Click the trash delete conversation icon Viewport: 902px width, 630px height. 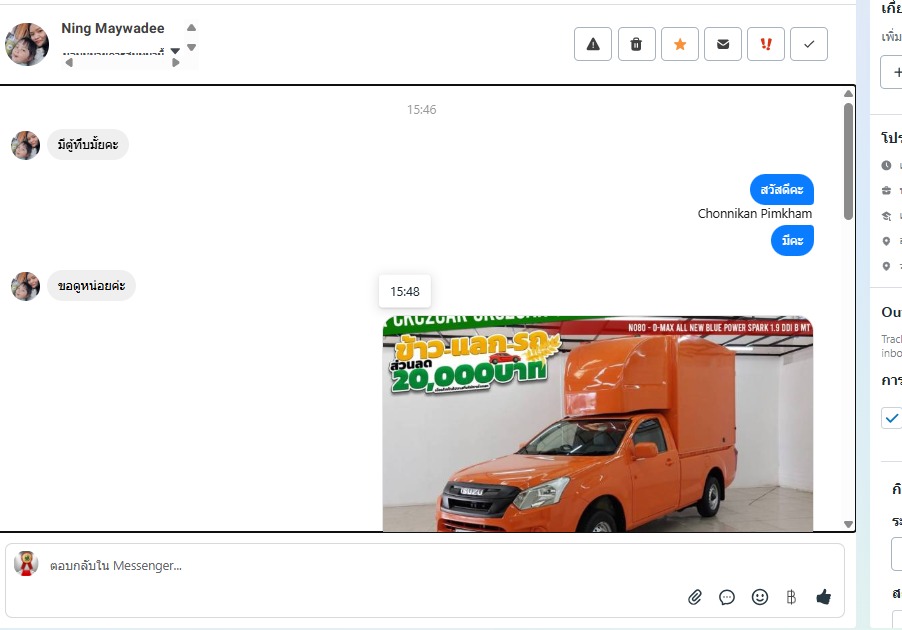pyautogui.click(x=636, y=44)
